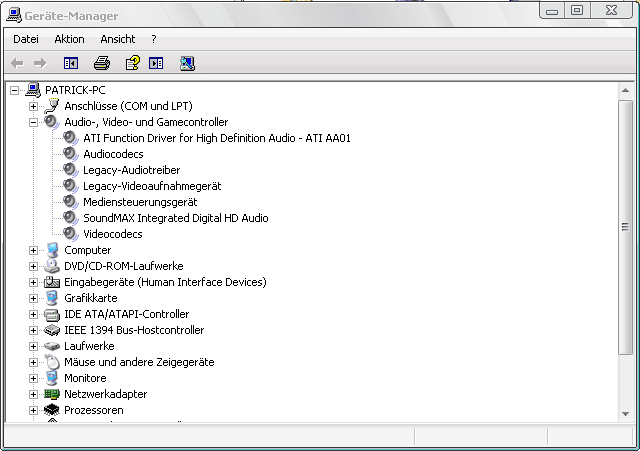Expand Anschlüsse (COM und LPT) node
Image resolution: width=640 pixels, height=451 pixels.
[33, 106]
